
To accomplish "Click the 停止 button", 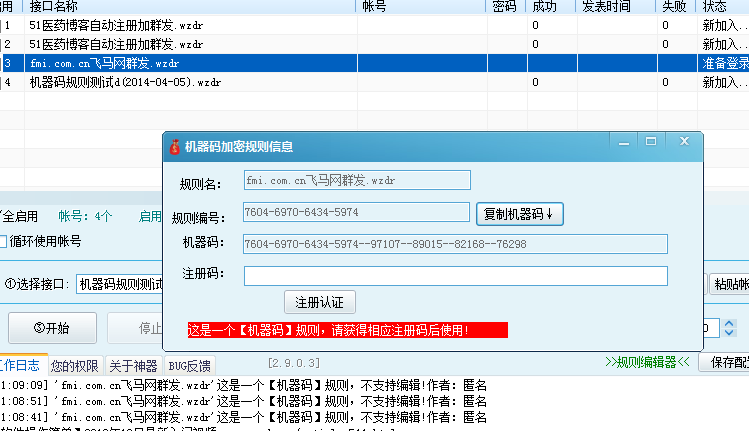I will tap(135, 328).
